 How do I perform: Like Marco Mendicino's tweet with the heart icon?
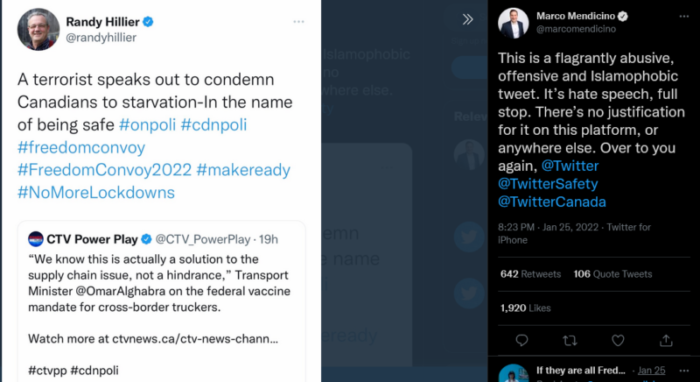[x=618, y=340]
